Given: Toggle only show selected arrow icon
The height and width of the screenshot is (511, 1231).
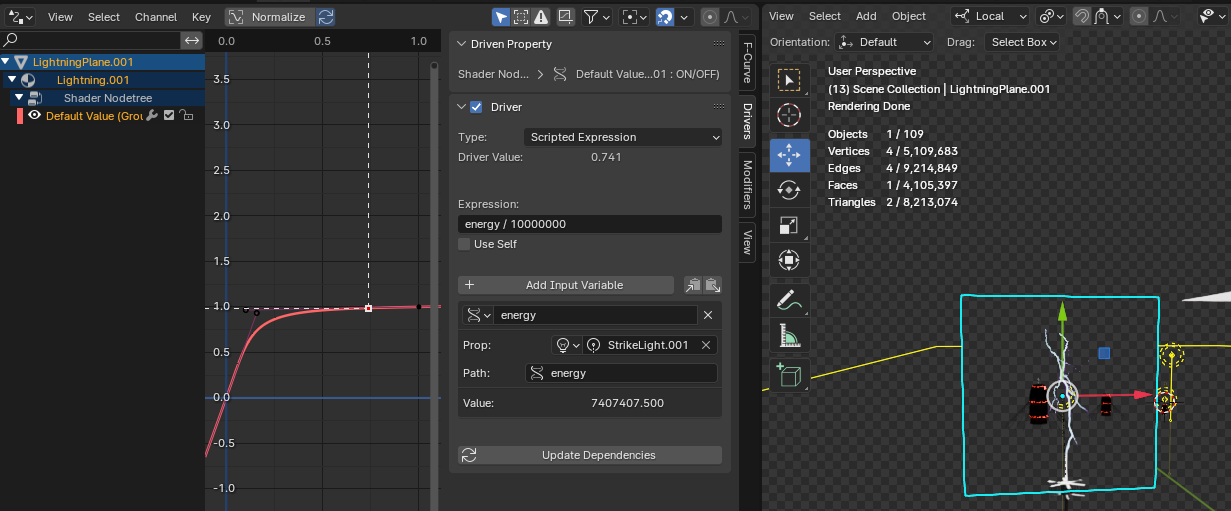Looking at the screenshot, I should (501, 17).
